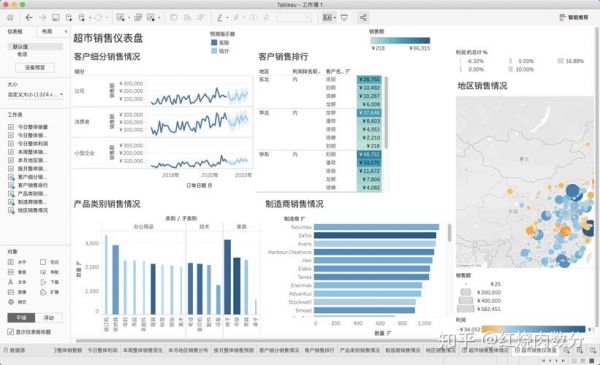Open new worksheet dropdown arrow
The image size is (600, 365).
click(129, 18)
